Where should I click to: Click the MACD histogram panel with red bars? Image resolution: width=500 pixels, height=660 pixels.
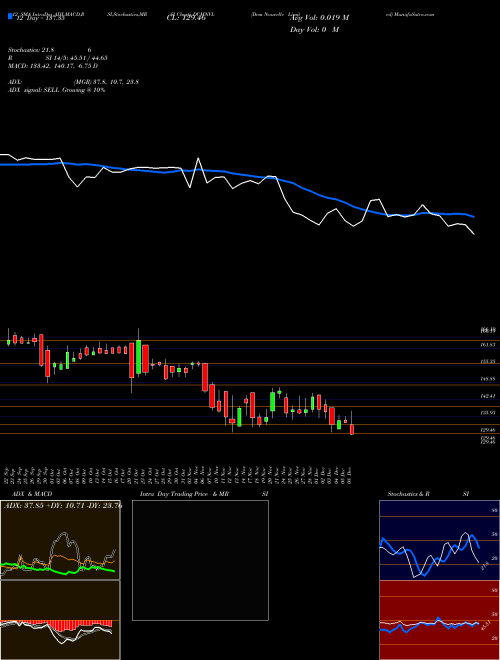60,620
